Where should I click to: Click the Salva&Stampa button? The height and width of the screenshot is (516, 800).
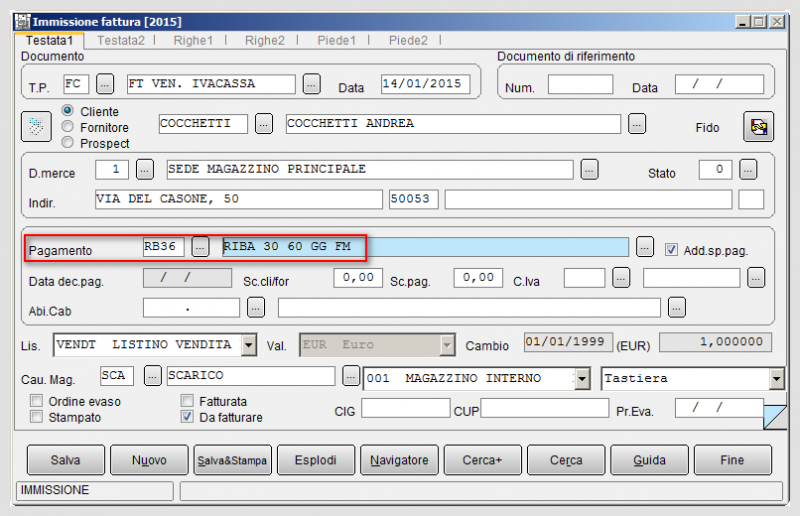(233, 460)
